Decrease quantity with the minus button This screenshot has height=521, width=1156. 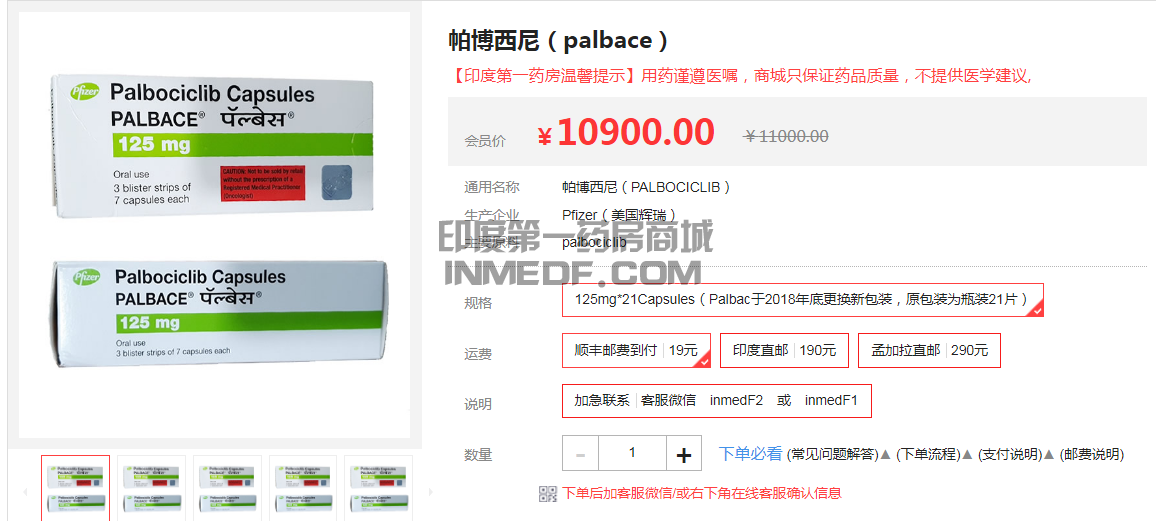click(580, 455)
